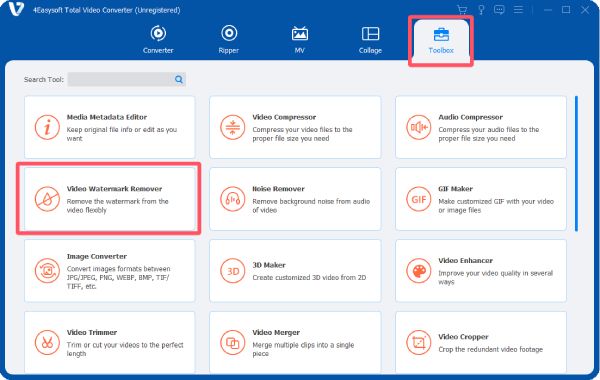This screenshot has width=600, height=380.
Task: Click the Video Compressor icon
Action: pos(233,127)
